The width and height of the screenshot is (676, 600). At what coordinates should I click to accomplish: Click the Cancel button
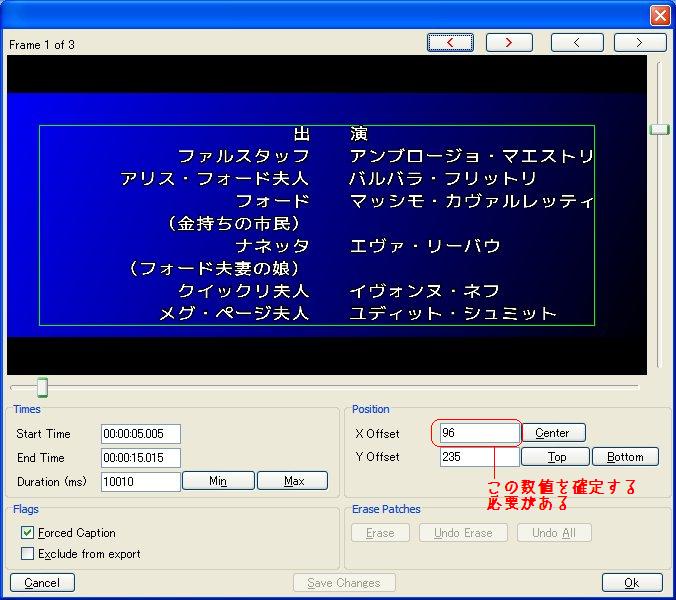[42, 583]
